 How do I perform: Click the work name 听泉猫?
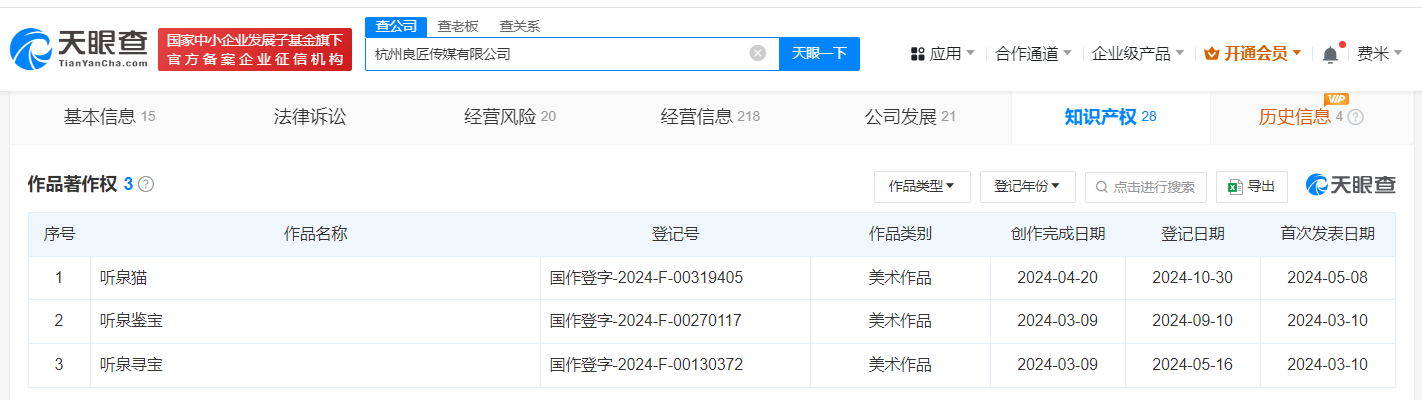(x=123, y=278)
